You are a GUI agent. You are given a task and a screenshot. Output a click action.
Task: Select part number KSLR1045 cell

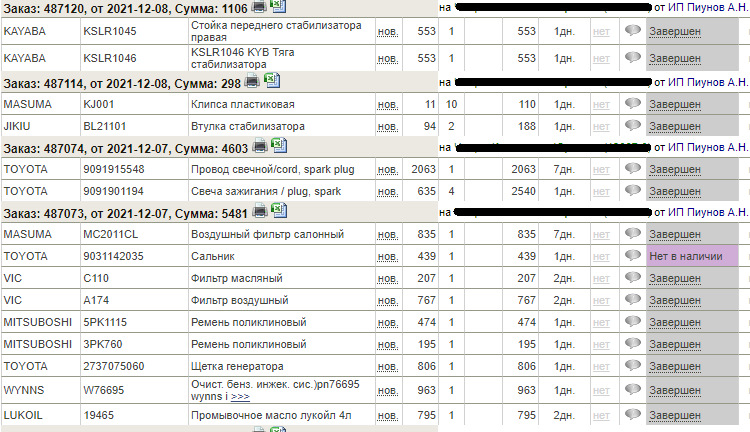tap(134, 31)
